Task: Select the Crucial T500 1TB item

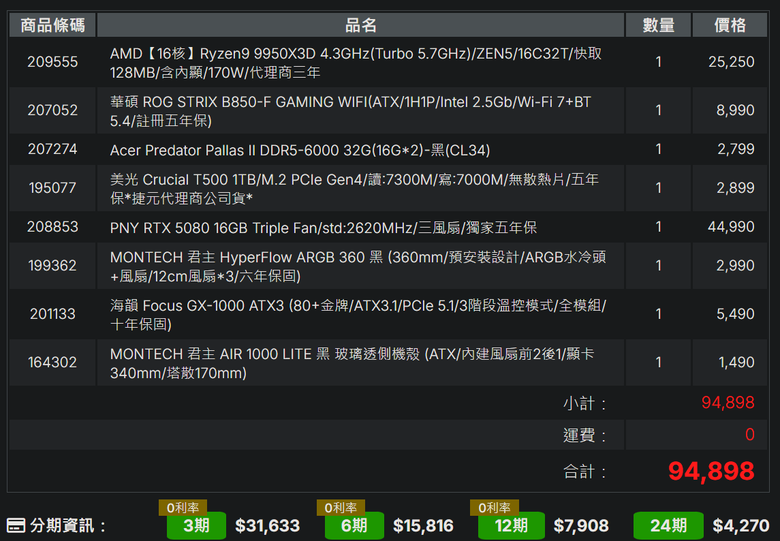Action: coord(354,189)
